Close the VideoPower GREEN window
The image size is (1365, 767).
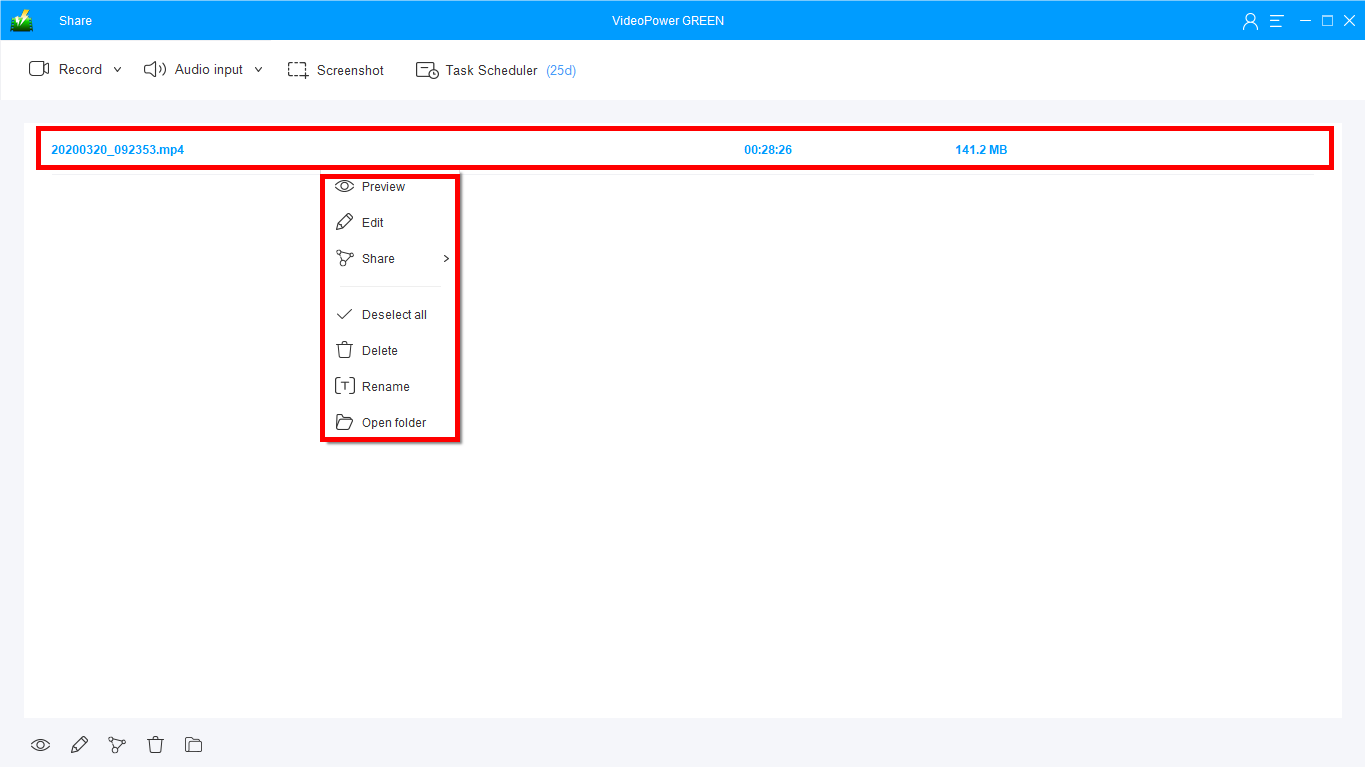coord(1349,21)
